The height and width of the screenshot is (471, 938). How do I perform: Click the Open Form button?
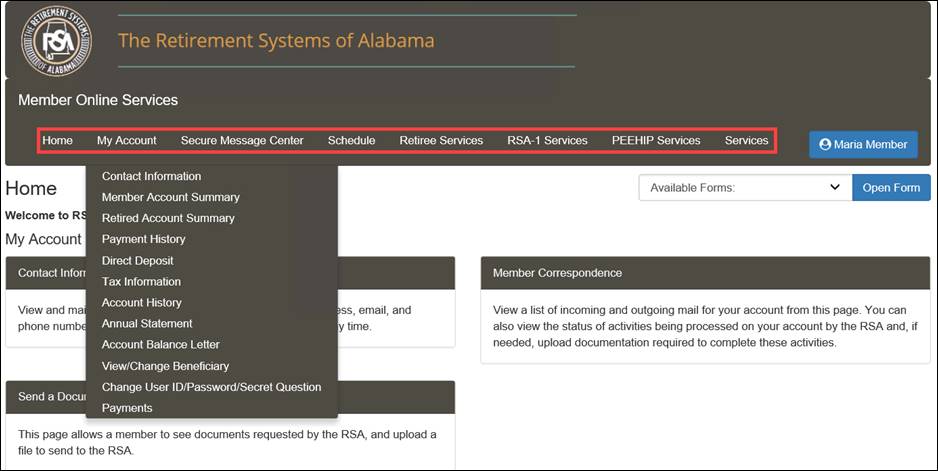point(891,187)
